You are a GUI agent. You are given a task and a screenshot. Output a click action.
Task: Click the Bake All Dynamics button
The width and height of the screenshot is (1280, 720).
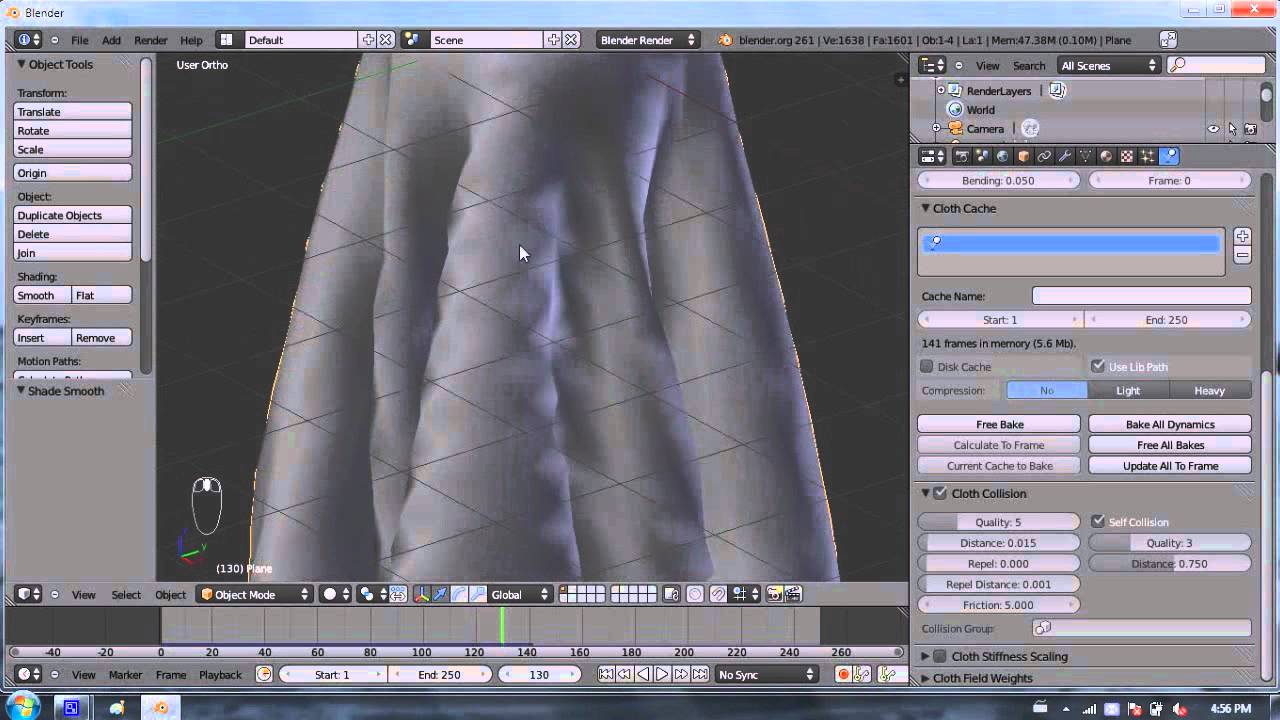1170,425
